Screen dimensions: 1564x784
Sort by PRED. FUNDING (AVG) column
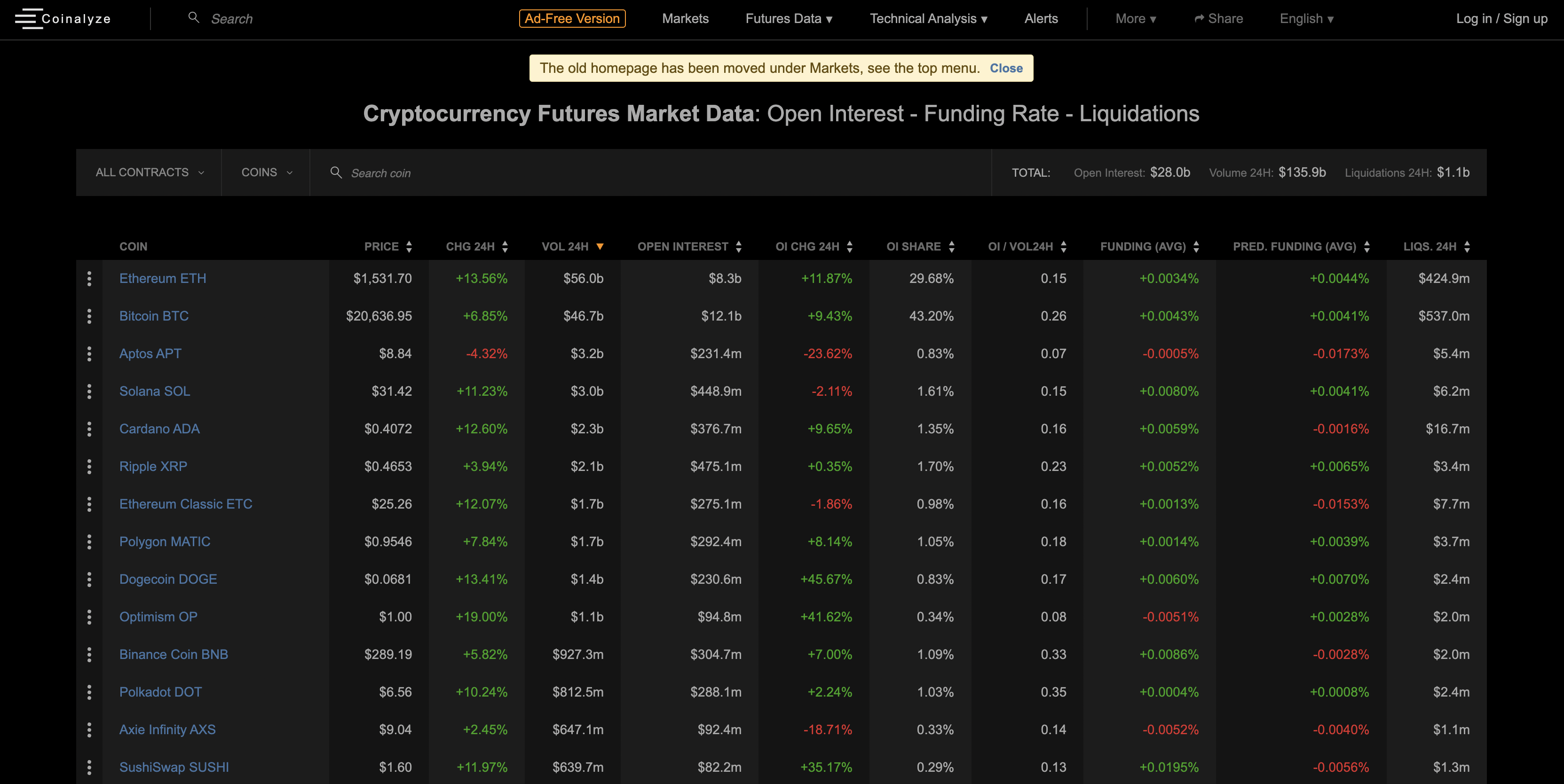click(x=1301, y=246)
